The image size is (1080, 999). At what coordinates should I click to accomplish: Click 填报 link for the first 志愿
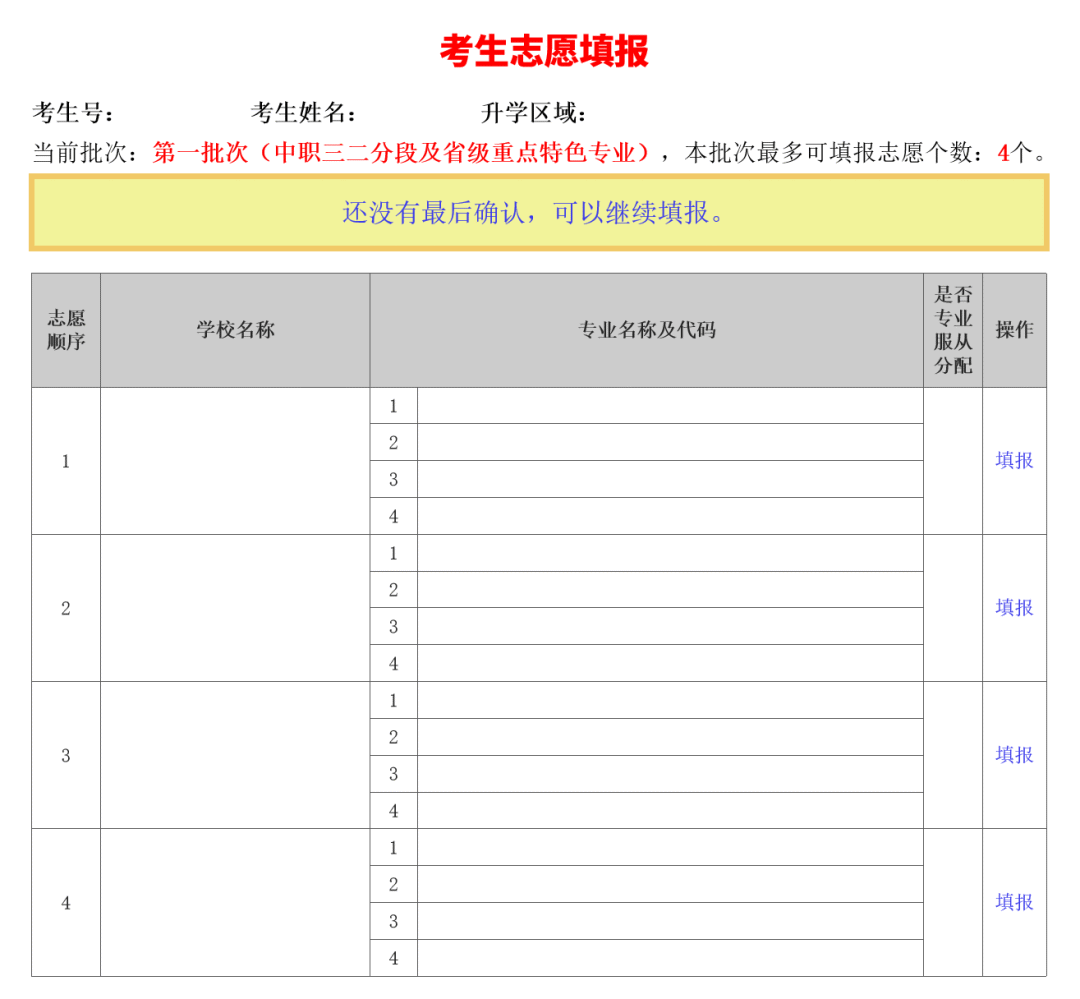pos(1014,460)
